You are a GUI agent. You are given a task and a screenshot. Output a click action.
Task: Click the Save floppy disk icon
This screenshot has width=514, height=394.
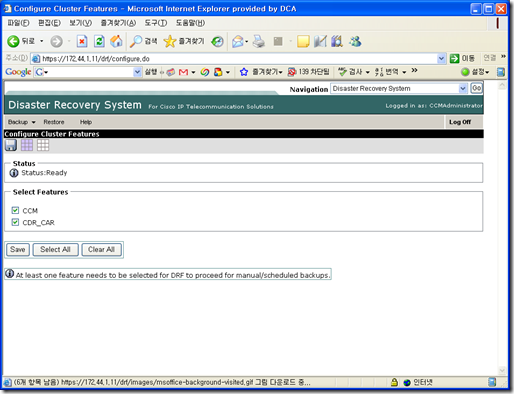tap(11, 145)
